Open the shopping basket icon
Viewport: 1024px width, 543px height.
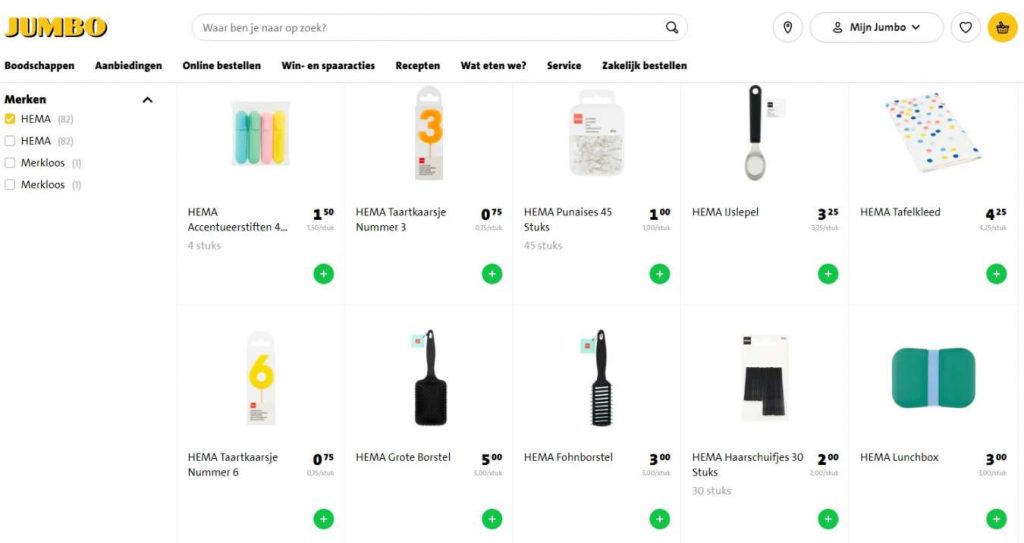click(1002, 27)
